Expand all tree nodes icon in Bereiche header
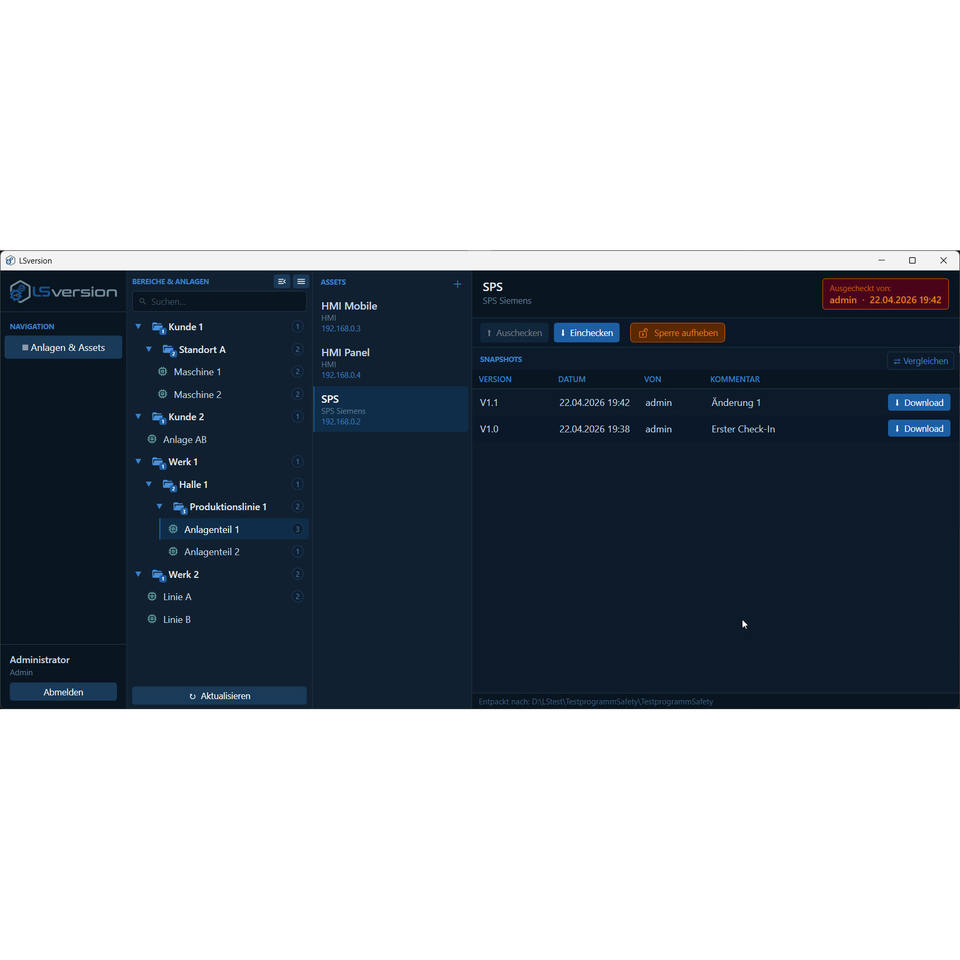Screen dimensions: 960x960 click(x=301, y=282)
